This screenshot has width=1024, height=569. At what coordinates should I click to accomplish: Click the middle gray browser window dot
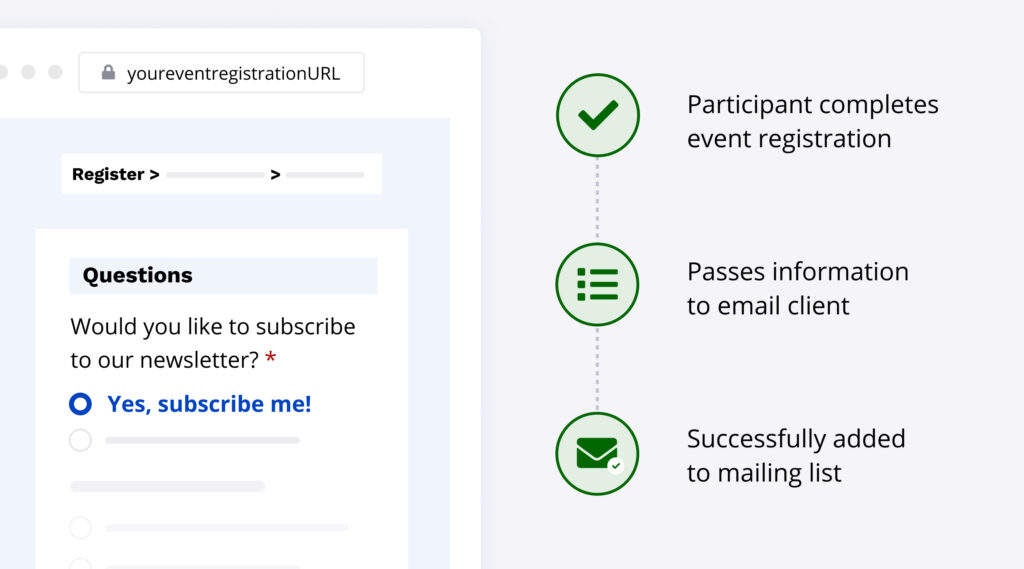click(28, 72)
